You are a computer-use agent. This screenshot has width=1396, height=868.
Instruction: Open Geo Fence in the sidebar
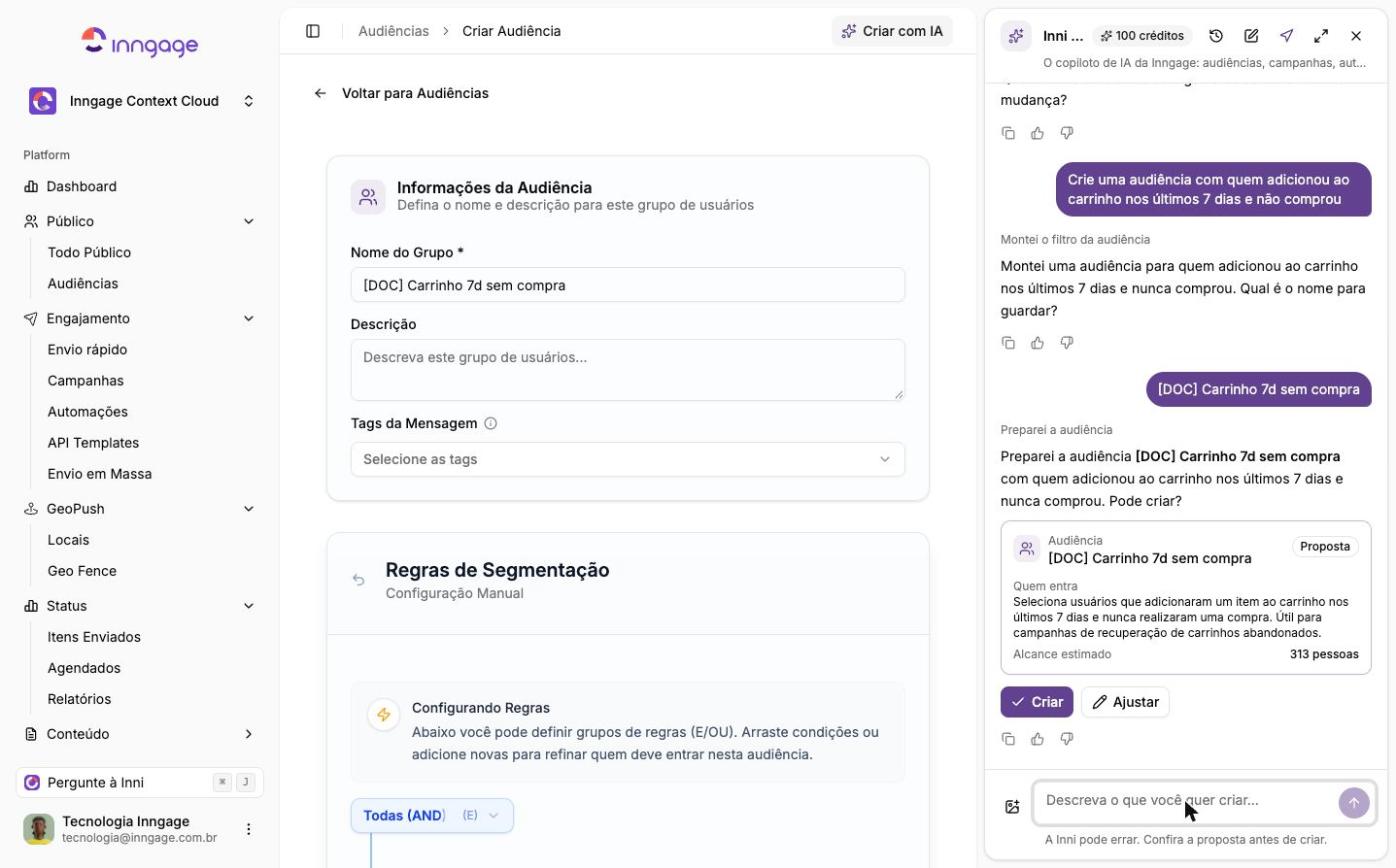coord(82,571)
